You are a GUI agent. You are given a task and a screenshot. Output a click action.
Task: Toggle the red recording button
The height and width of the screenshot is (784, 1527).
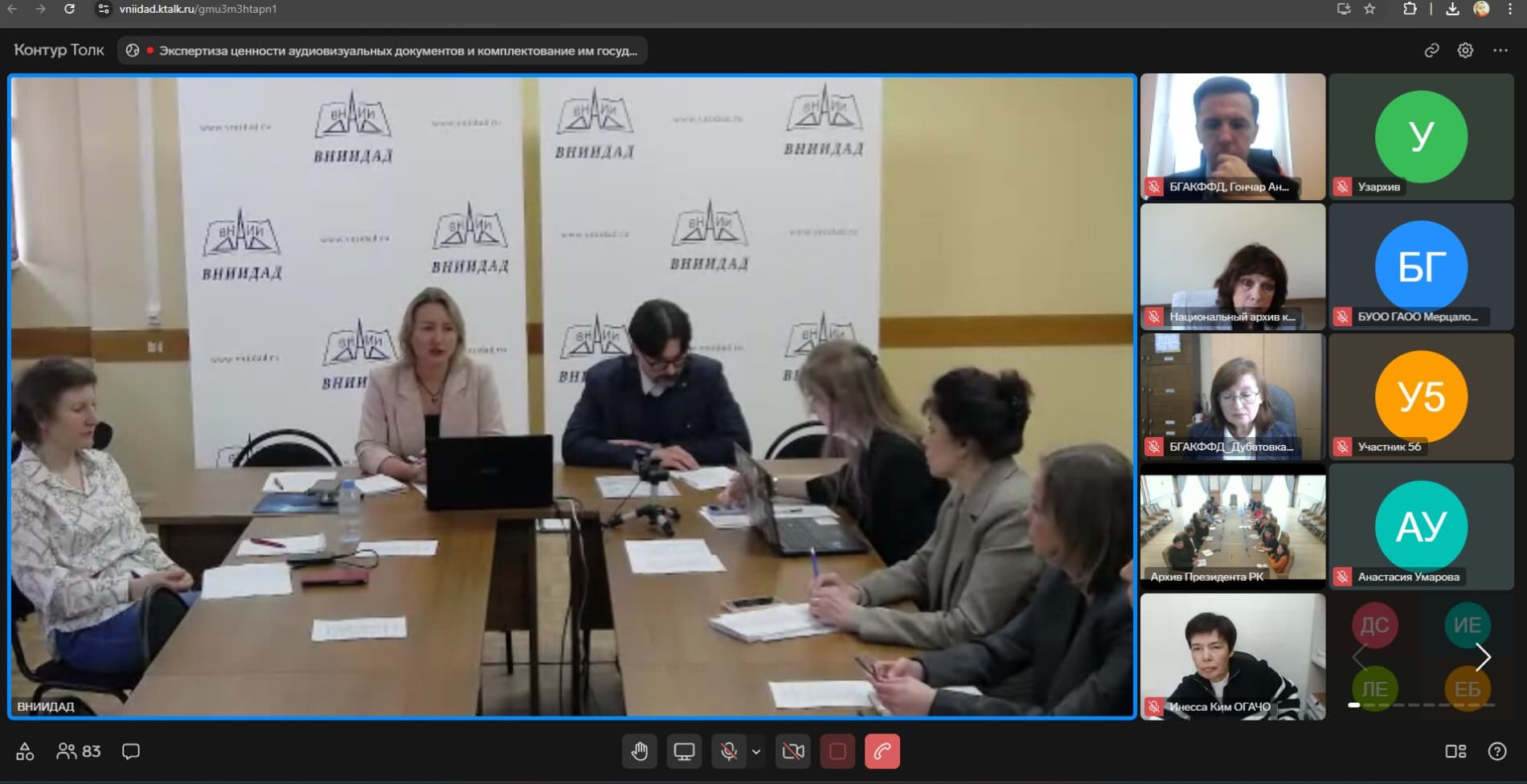pyautogui.click(x=837, y=752)
